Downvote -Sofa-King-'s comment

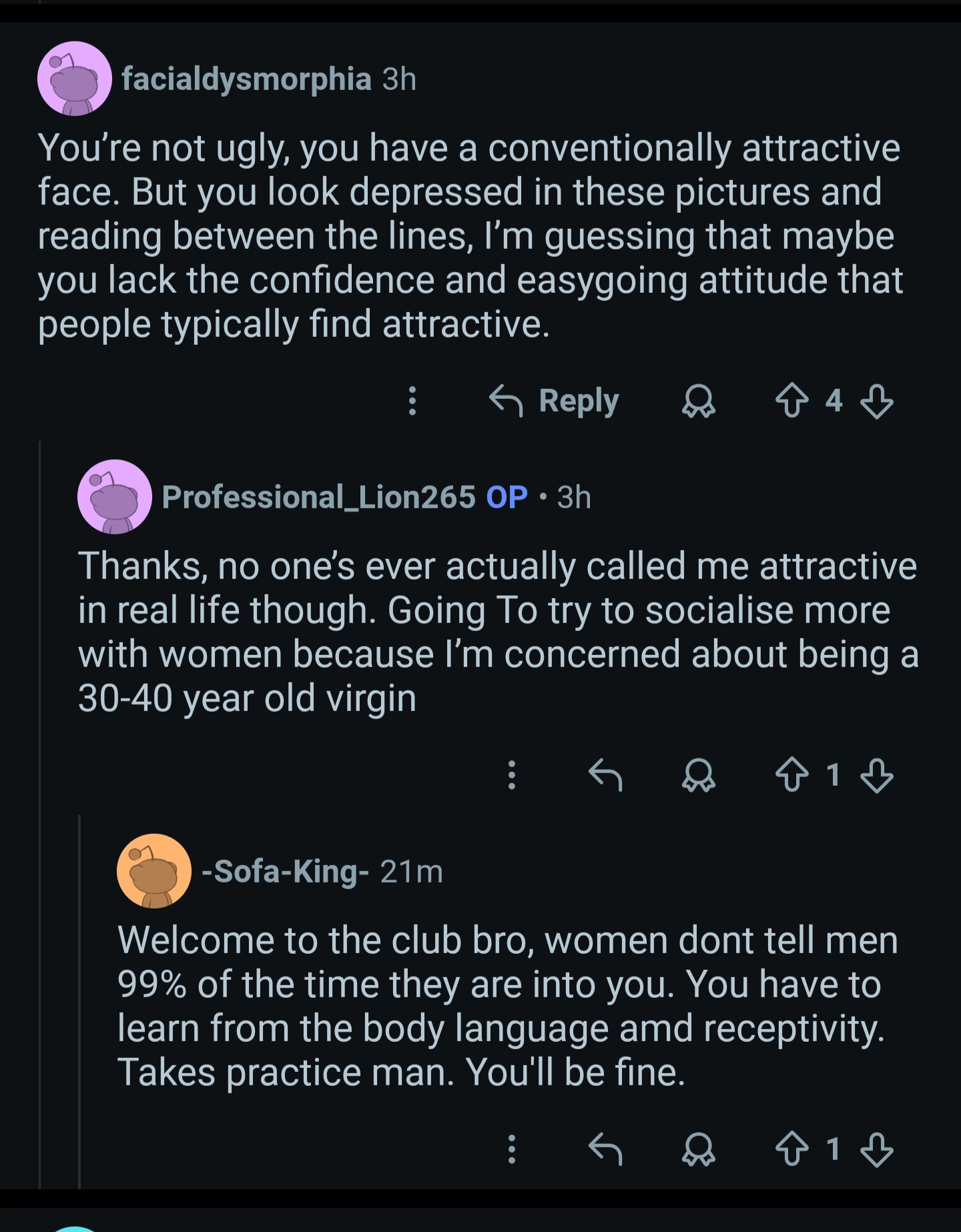(876, 1149)
